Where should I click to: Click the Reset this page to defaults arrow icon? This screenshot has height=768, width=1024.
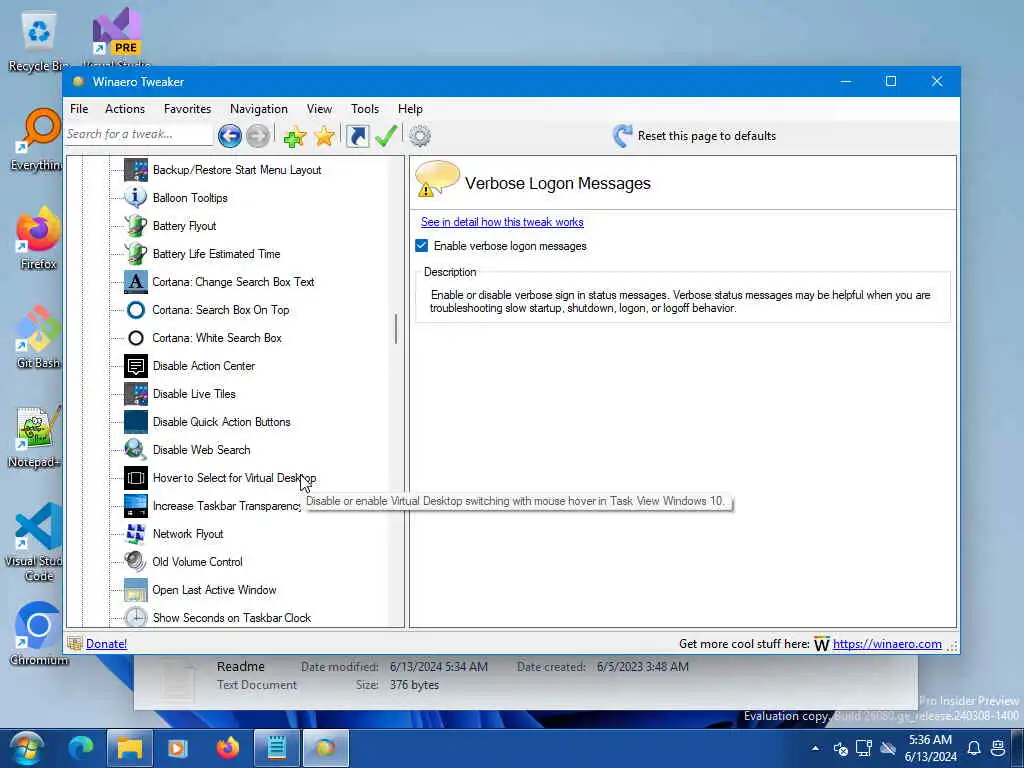tap(622, 136)
